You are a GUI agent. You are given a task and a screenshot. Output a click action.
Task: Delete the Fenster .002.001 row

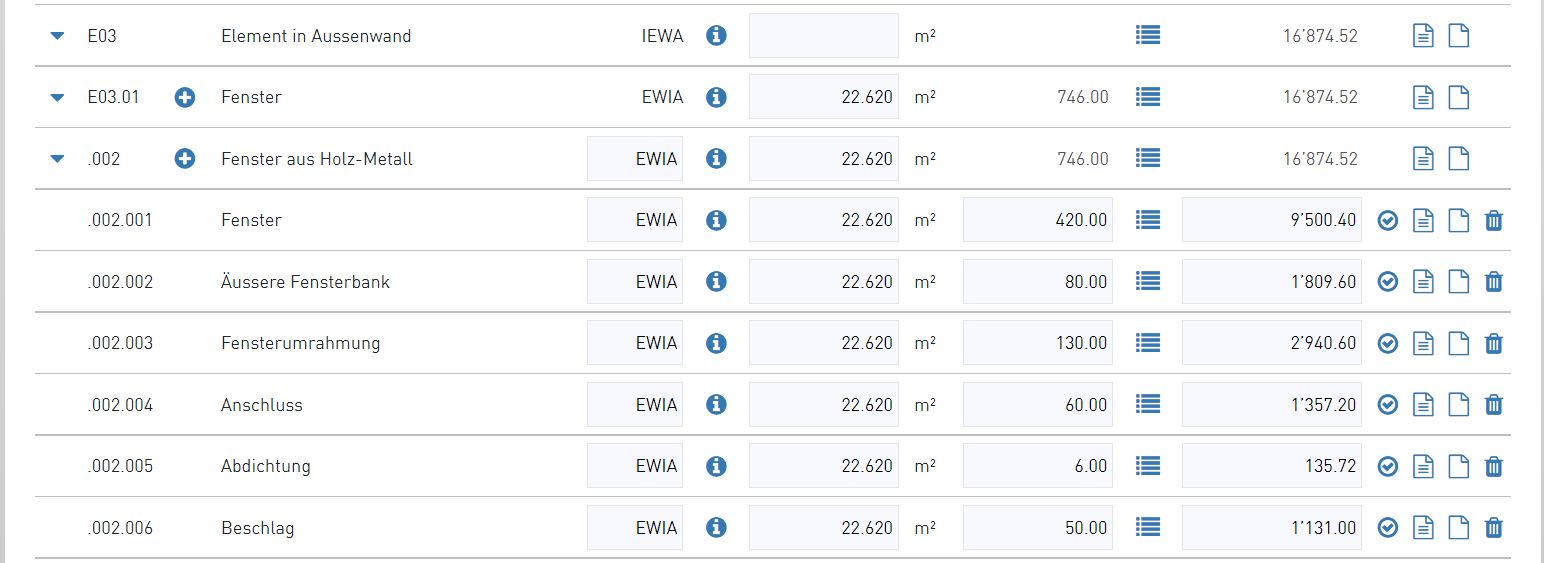[x=1493, y=220]
